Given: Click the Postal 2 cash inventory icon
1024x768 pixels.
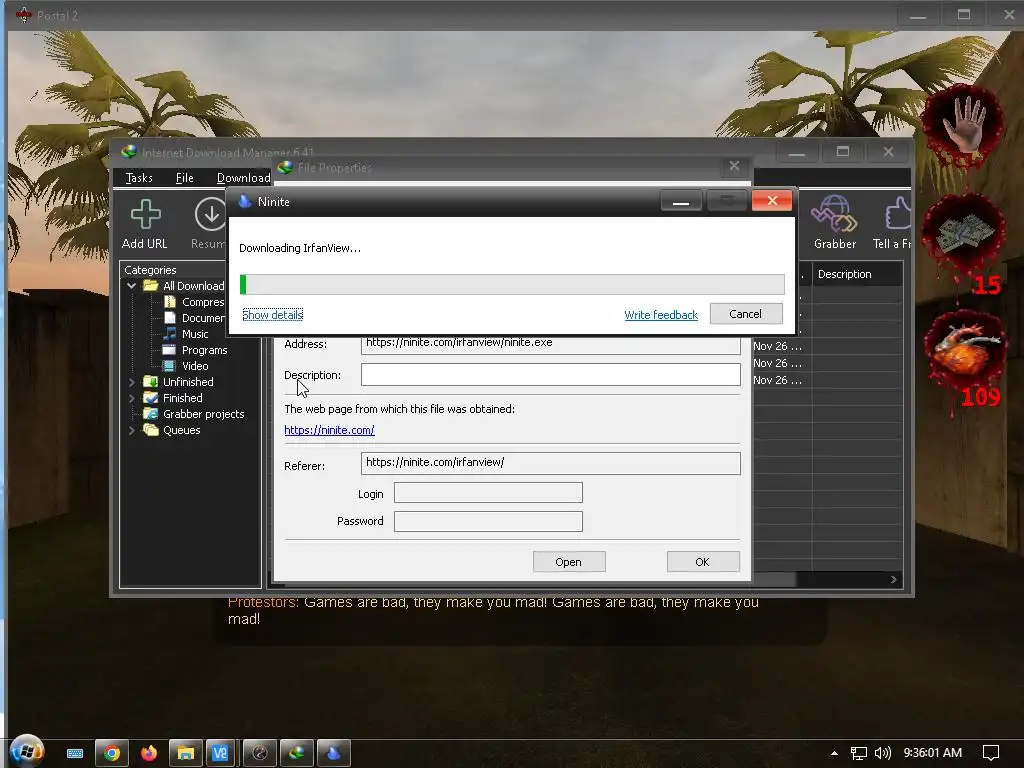Looking at the screenshot, I should click(965, 233).
